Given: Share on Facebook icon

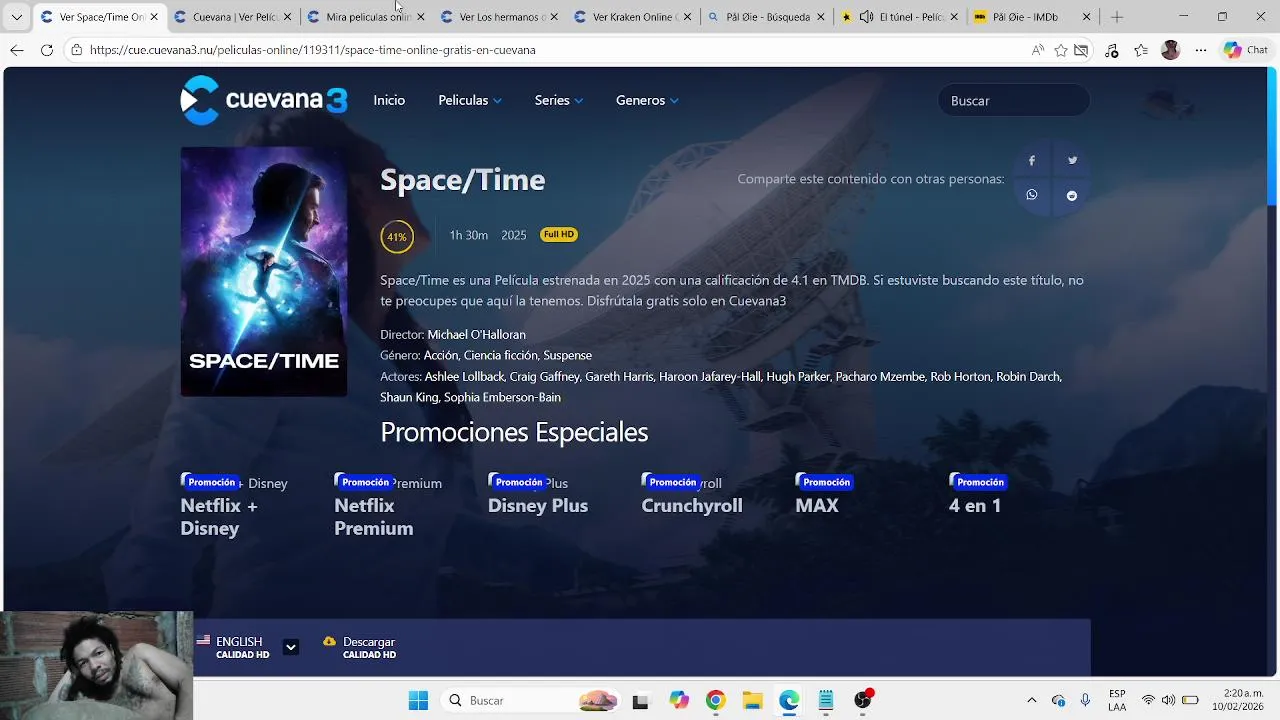Looking at the screenshot, I should click(1031, 160).
